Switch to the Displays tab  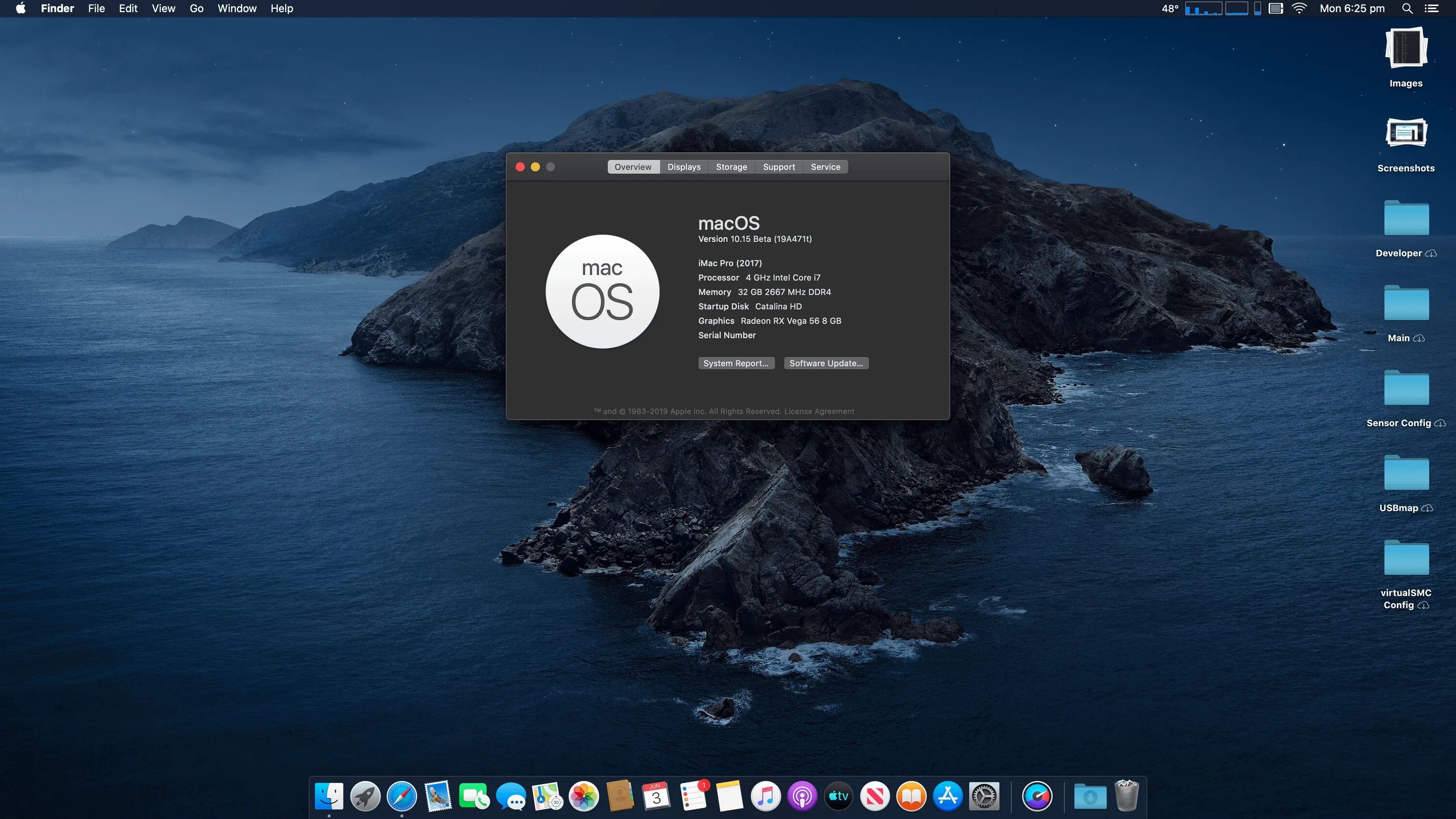click(x=683, y=167)
